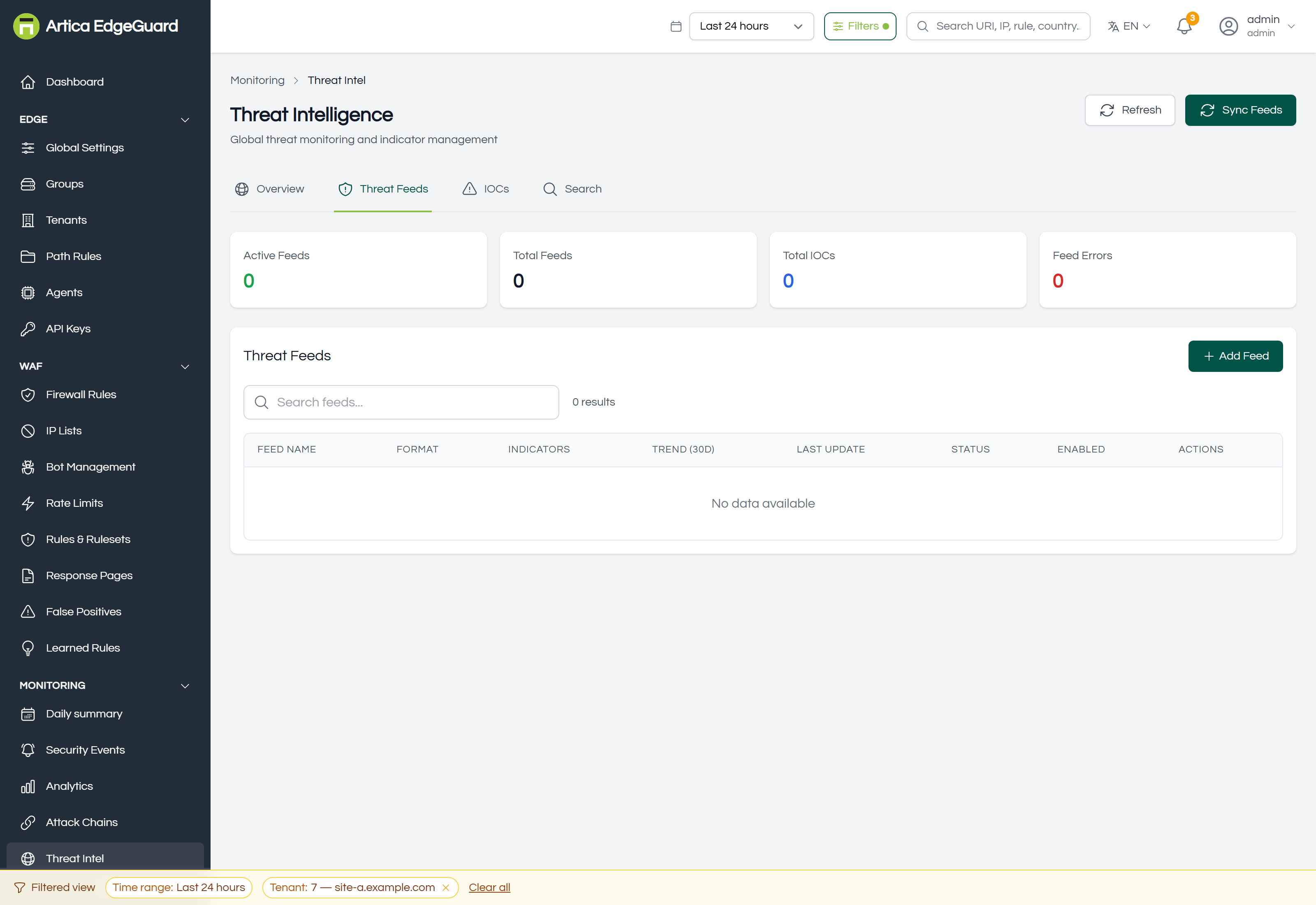Click the Add Feed button

pos(1235,356)
